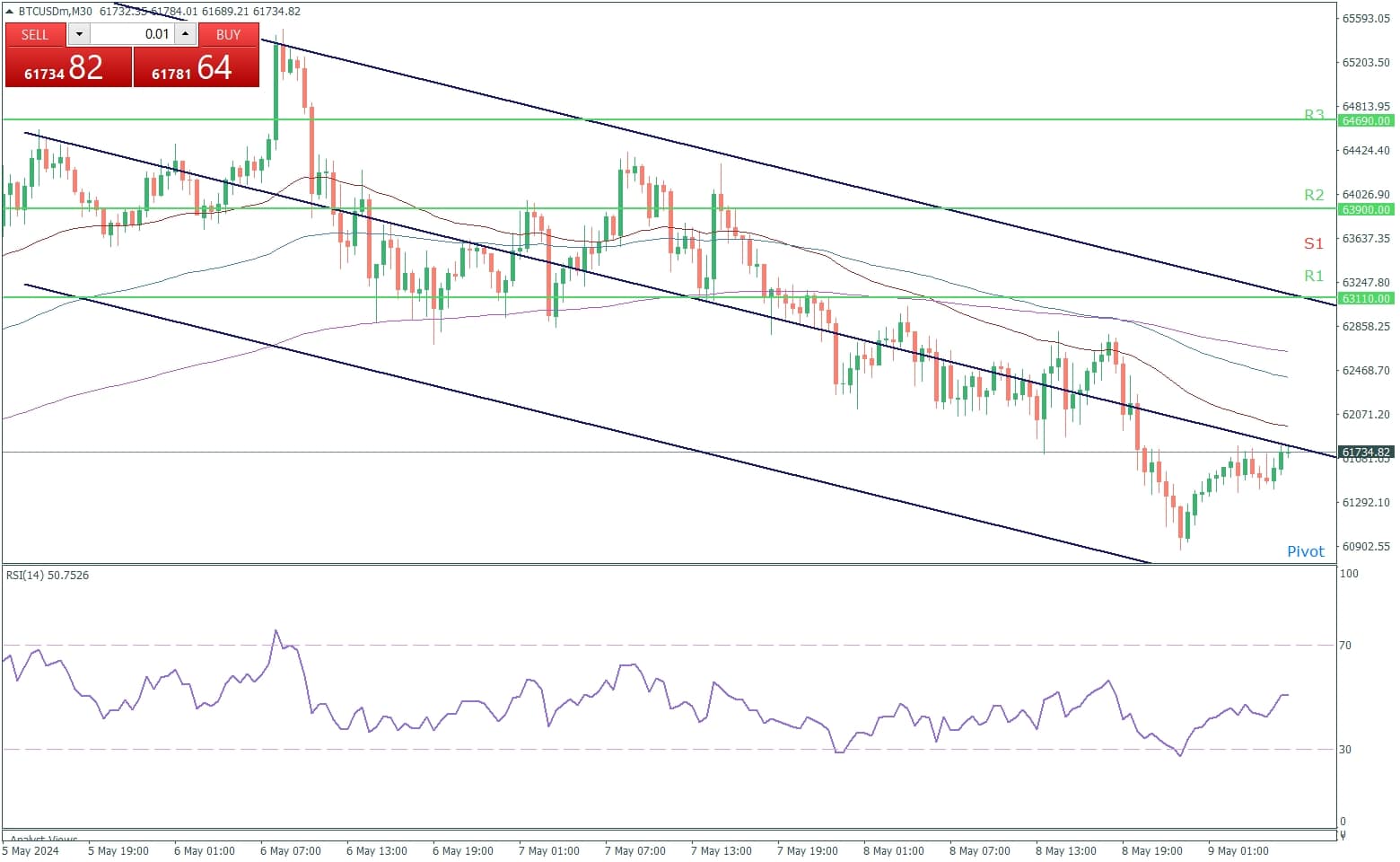Click the 63110.00 green price tag
Image resolution: width=1400 pixels, height=862 pixels.
pyautogui.click(x=1366, y=298)
